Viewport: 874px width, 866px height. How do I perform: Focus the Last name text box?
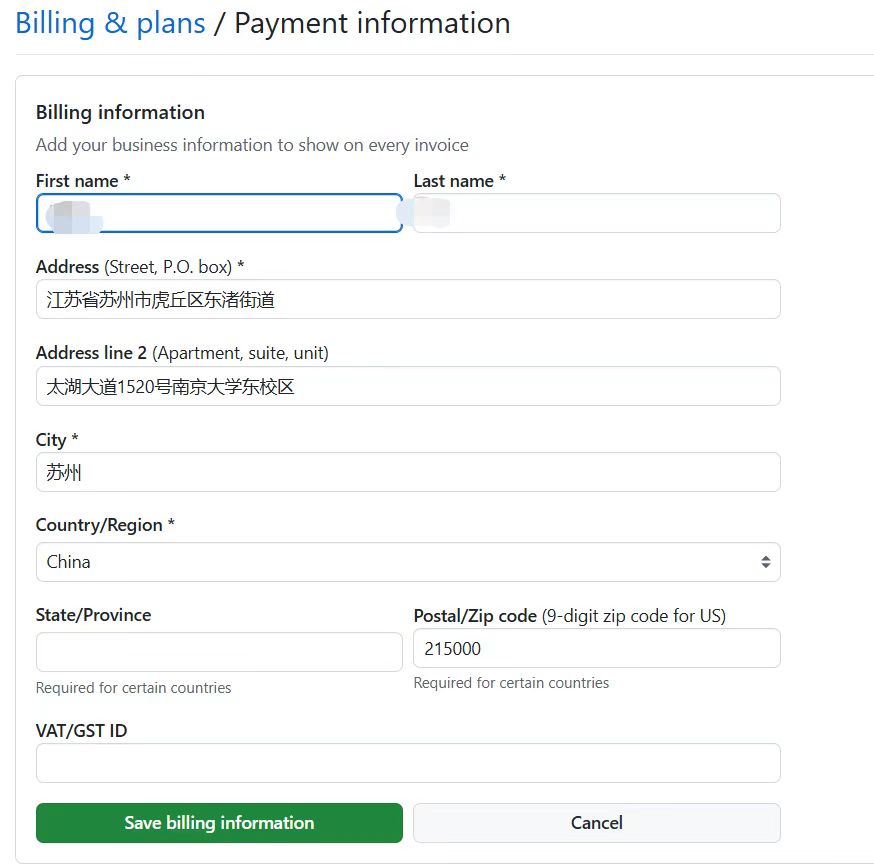(x=596, y=213)
